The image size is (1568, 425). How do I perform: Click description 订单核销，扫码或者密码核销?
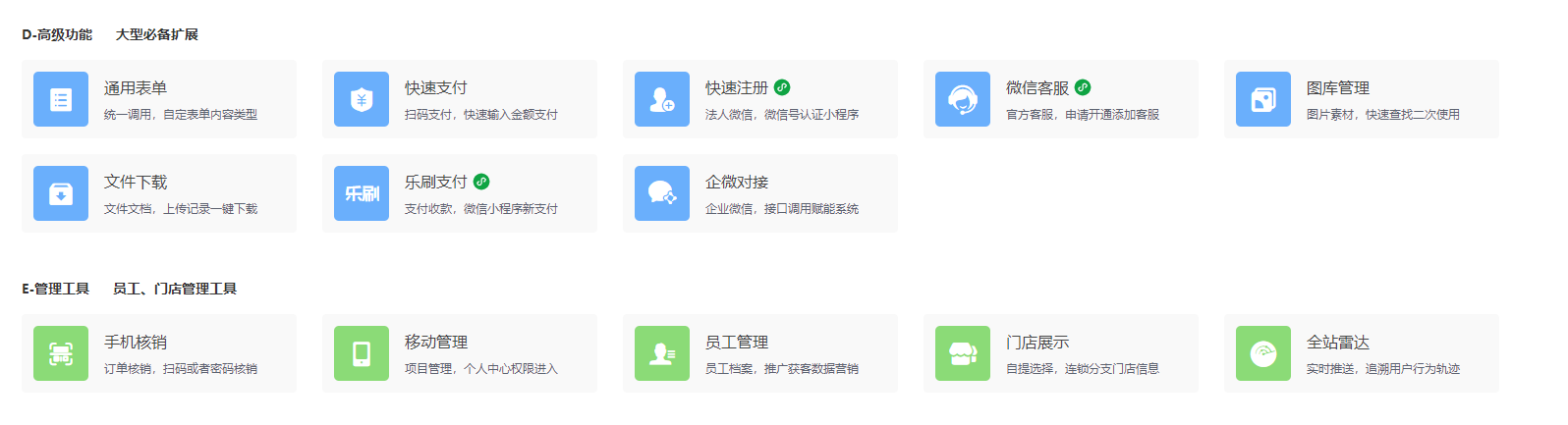coord(181,368)
